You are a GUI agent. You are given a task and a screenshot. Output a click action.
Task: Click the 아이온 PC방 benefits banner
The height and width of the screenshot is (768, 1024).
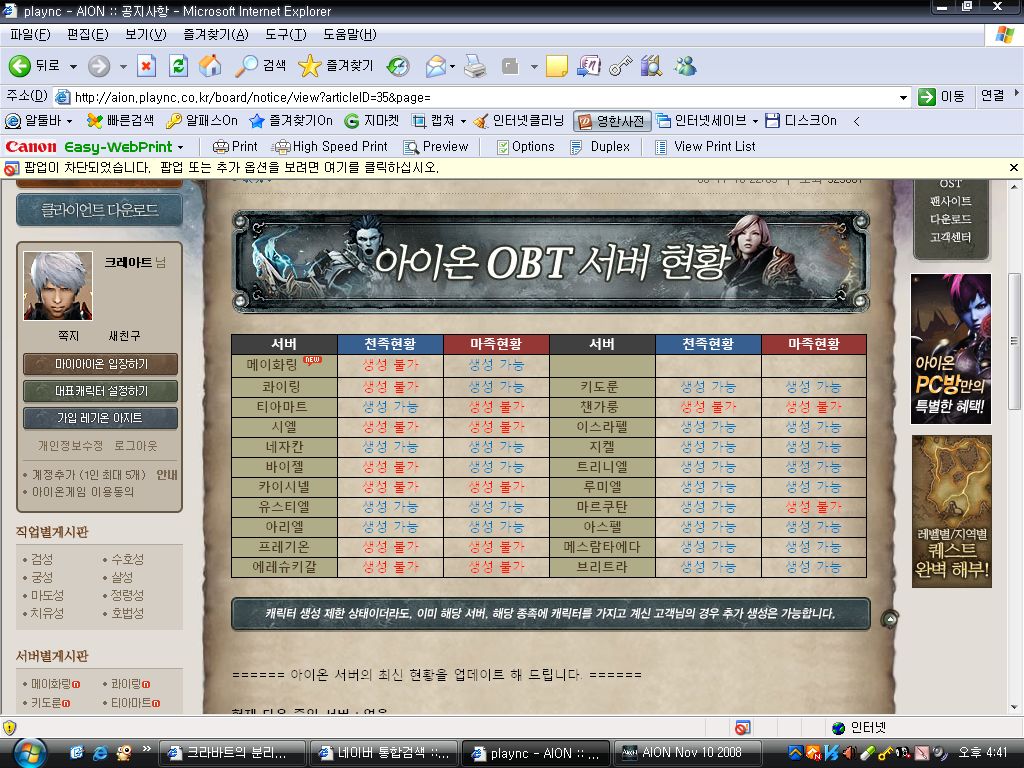click(x=950, y=349)
